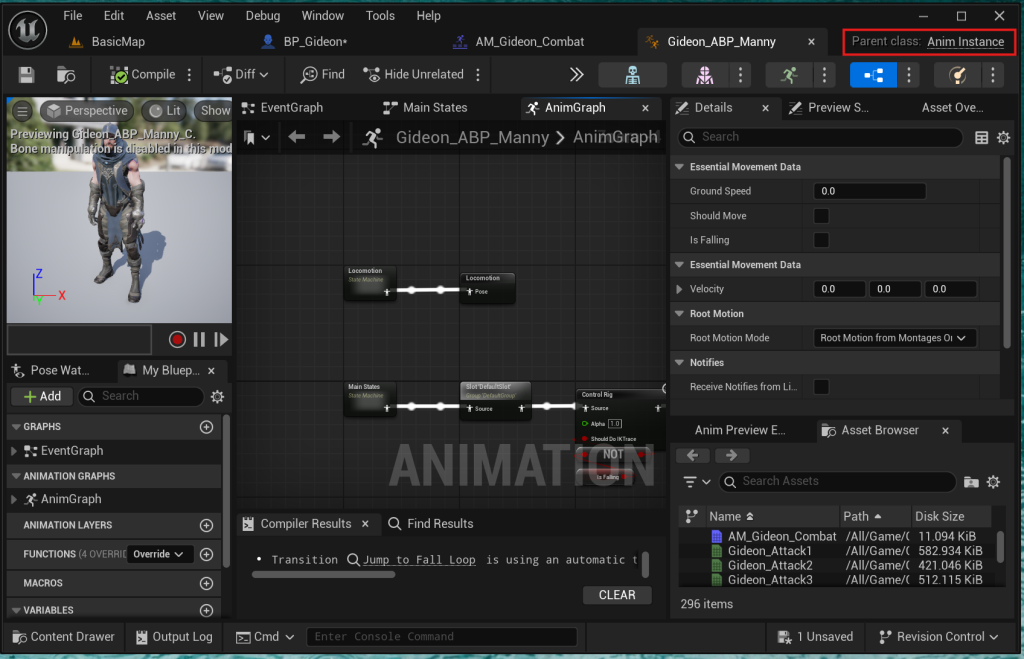Open the BasicMap tab

(x=107, y=42)
